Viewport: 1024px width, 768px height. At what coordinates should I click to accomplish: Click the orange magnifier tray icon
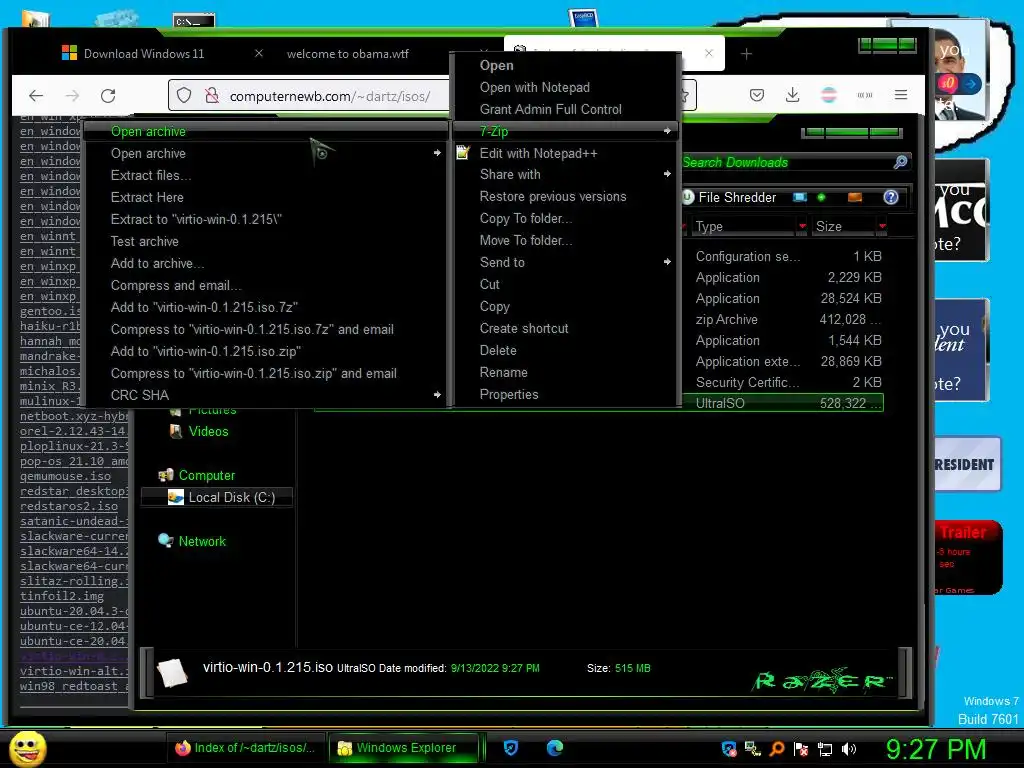[776, 749]
